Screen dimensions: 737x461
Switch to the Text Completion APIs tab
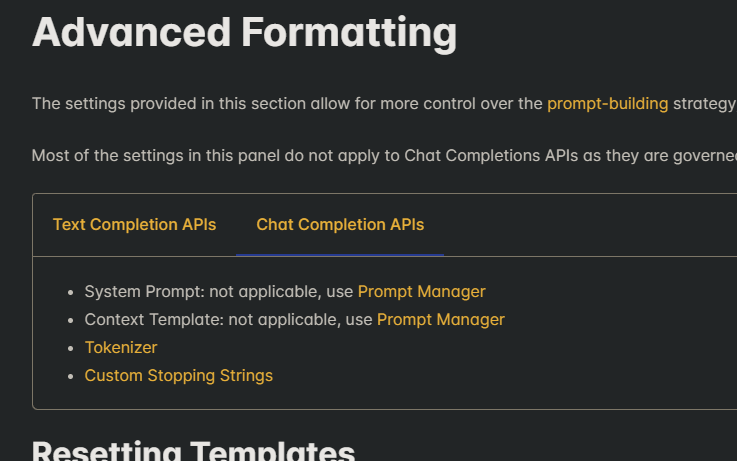[x=134, y=225]
